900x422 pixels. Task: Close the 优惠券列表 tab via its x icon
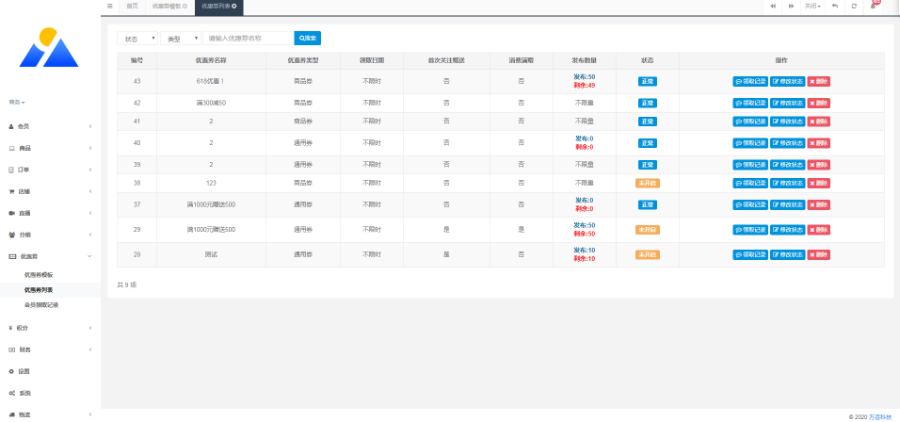pyautogui.click(x=234, y=6)
